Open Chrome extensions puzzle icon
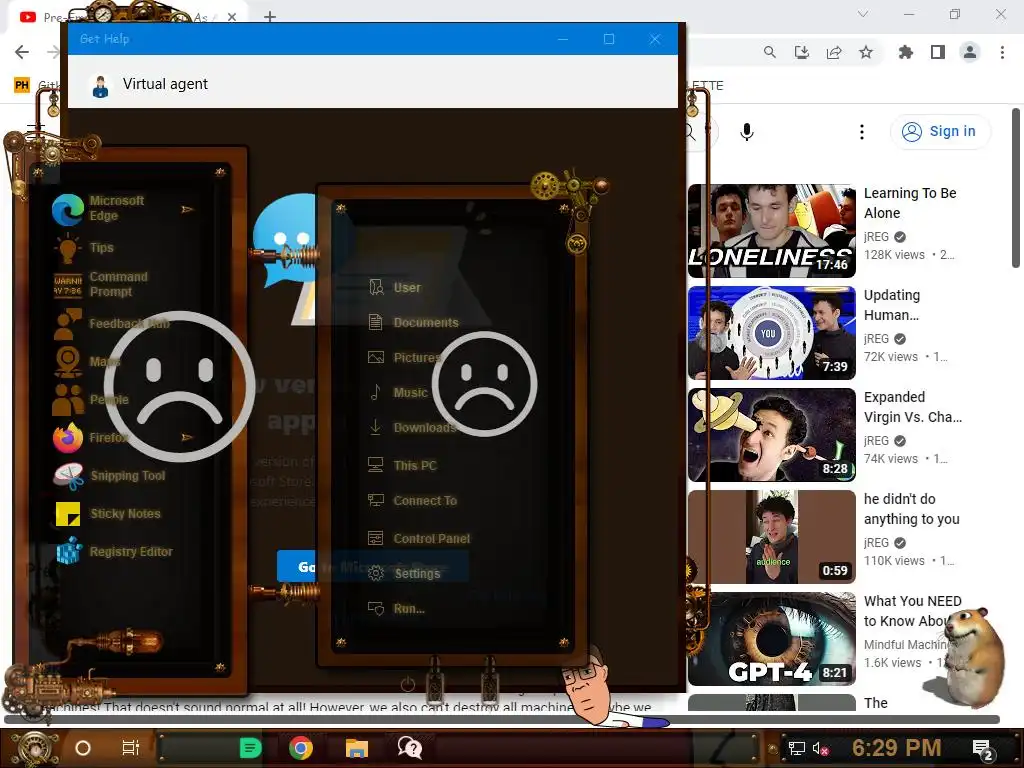The height and width of the screenshot is (768, 1024). point(906,52)
